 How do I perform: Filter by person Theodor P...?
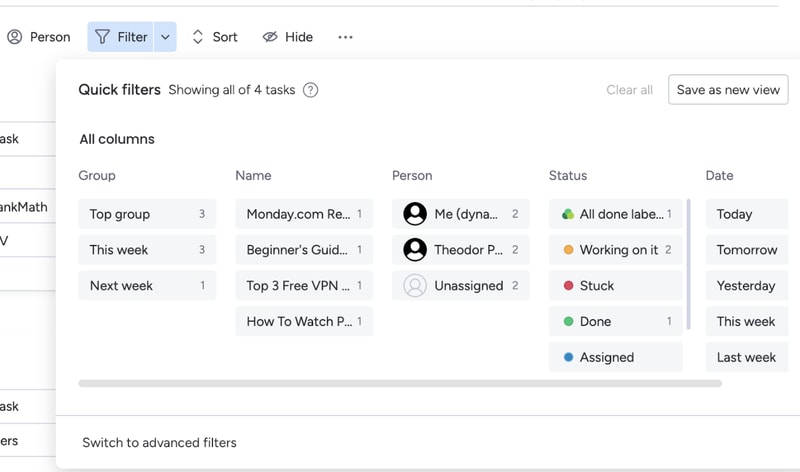(x=461, y=250)
